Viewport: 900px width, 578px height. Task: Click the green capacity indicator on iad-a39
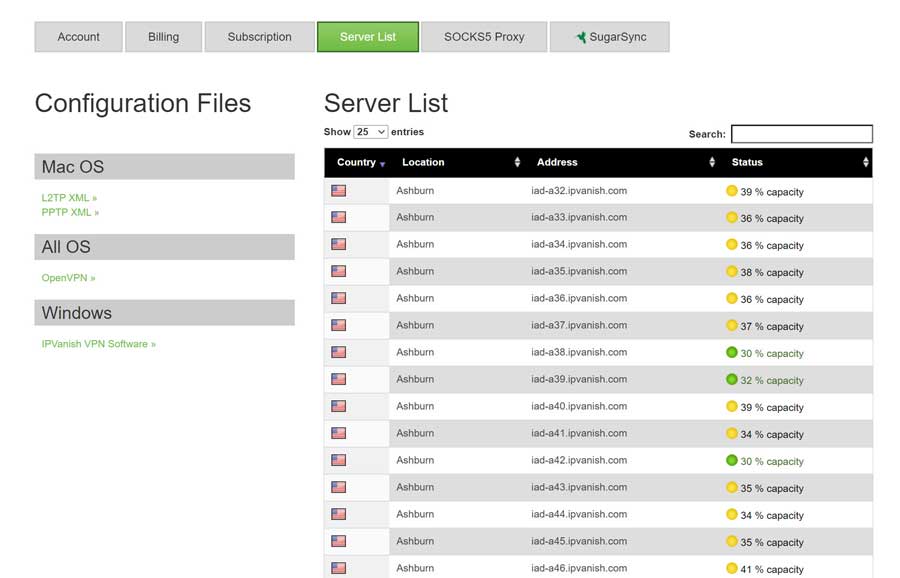732,379
